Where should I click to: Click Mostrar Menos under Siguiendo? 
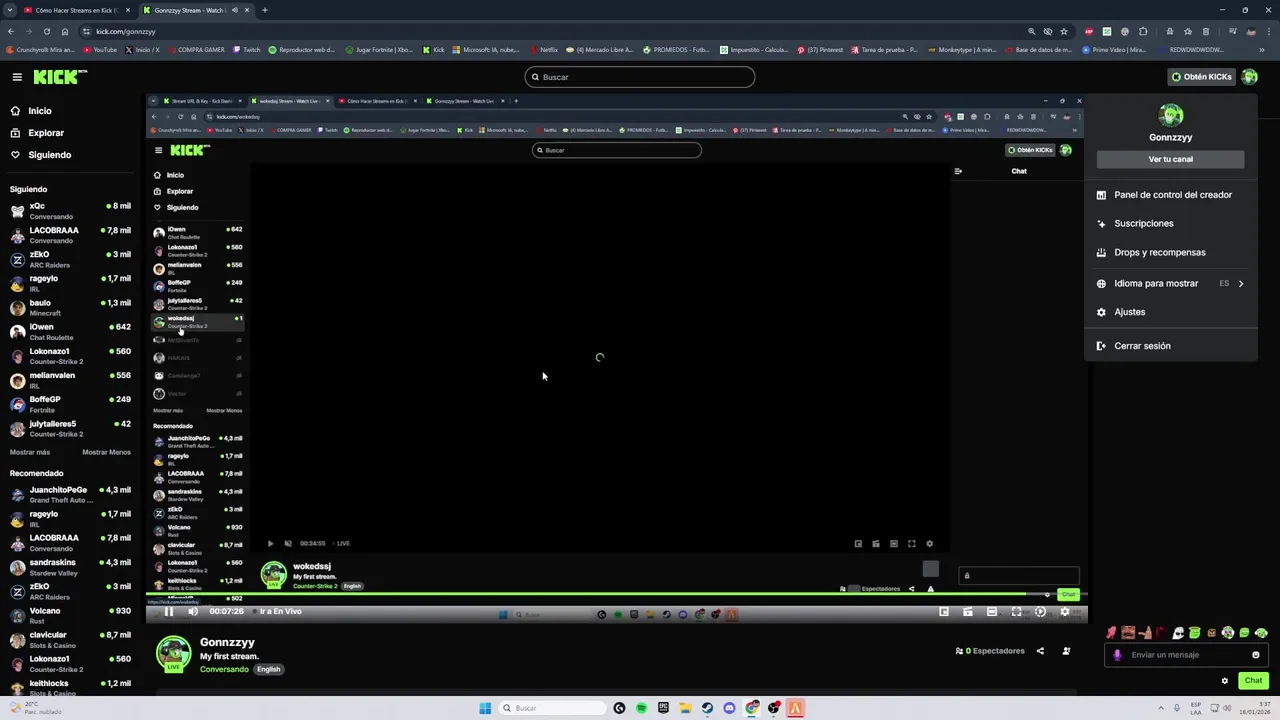[106, 452]
